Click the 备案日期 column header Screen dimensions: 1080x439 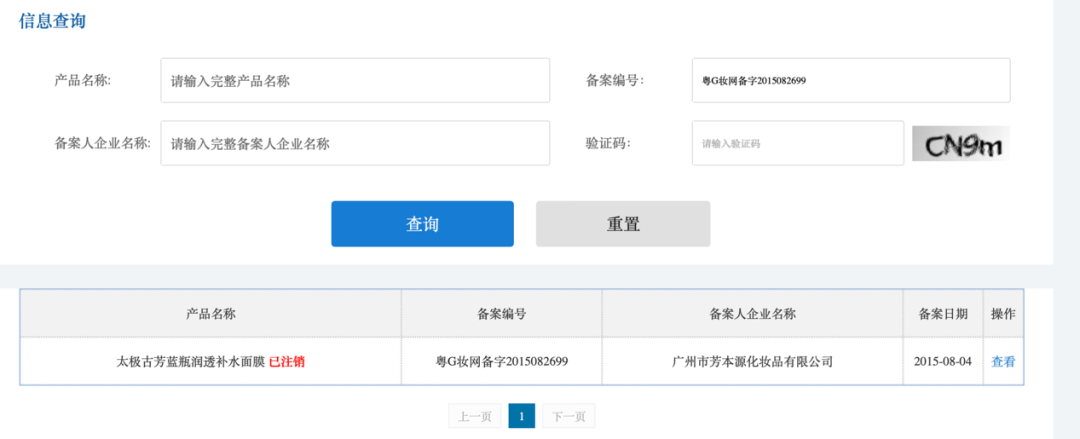pos(943,314)
